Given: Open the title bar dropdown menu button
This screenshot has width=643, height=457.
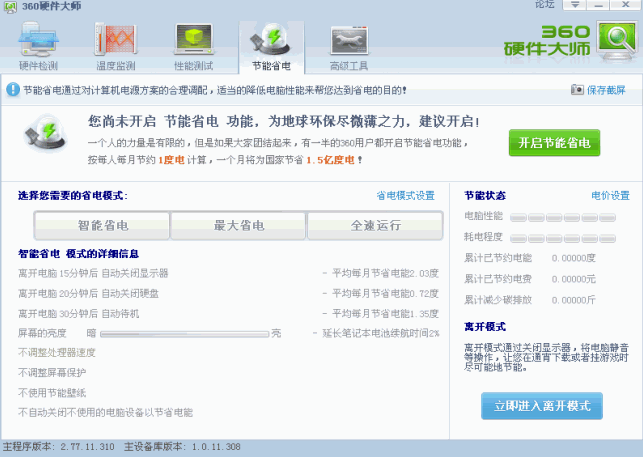Looking at the screenshot, I should [x=575, y=5].
